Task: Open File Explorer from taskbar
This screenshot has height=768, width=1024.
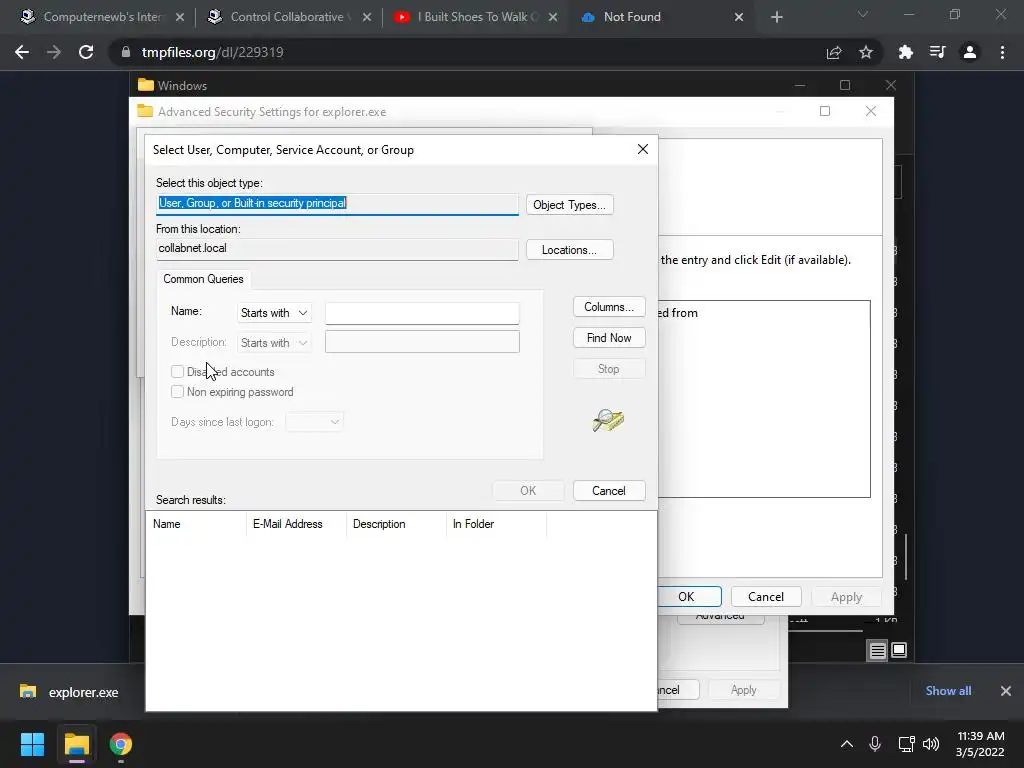Action: 76,744
